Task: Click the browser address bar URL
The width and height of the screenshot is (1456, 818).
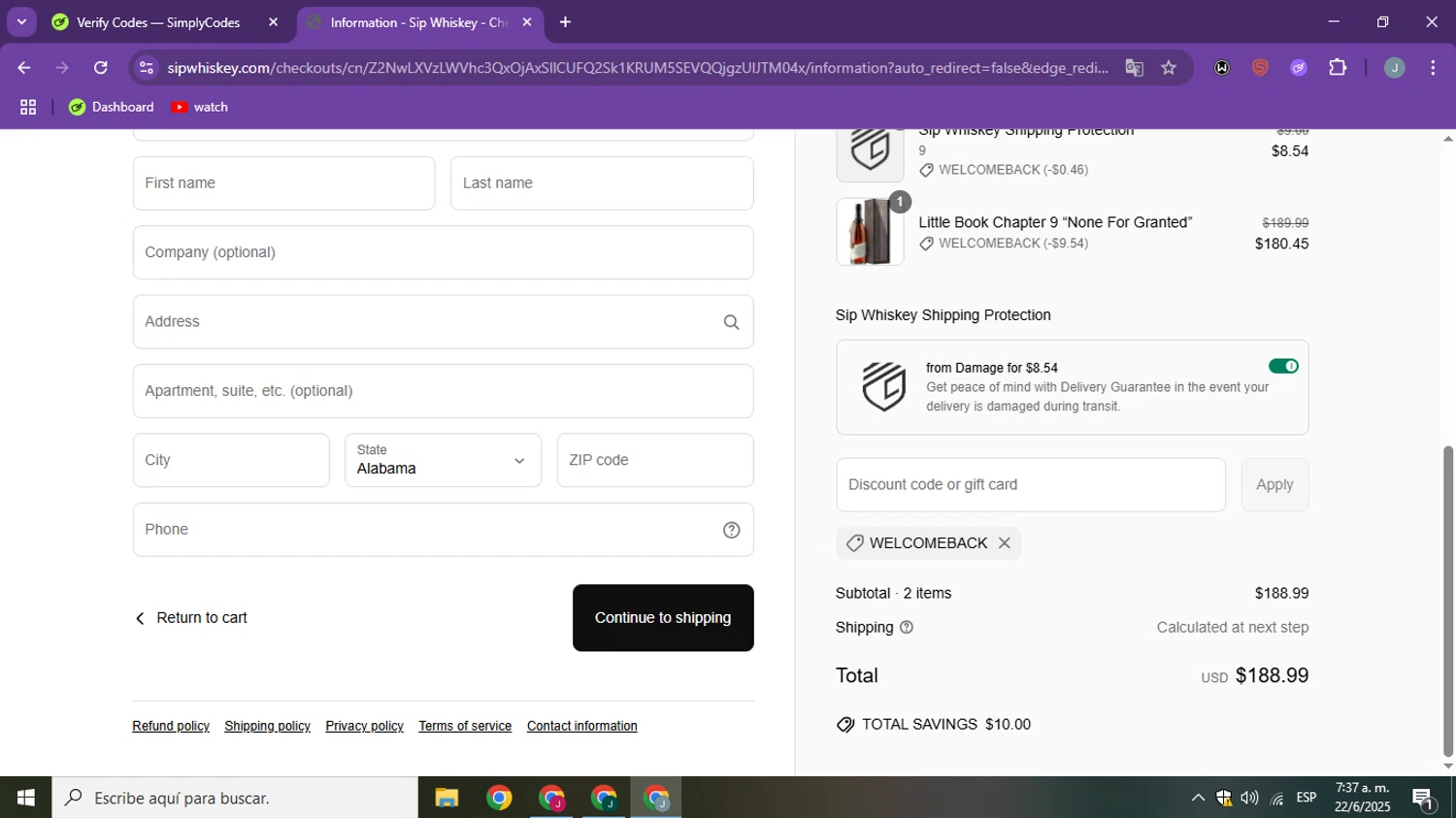Action: (637, 68)
